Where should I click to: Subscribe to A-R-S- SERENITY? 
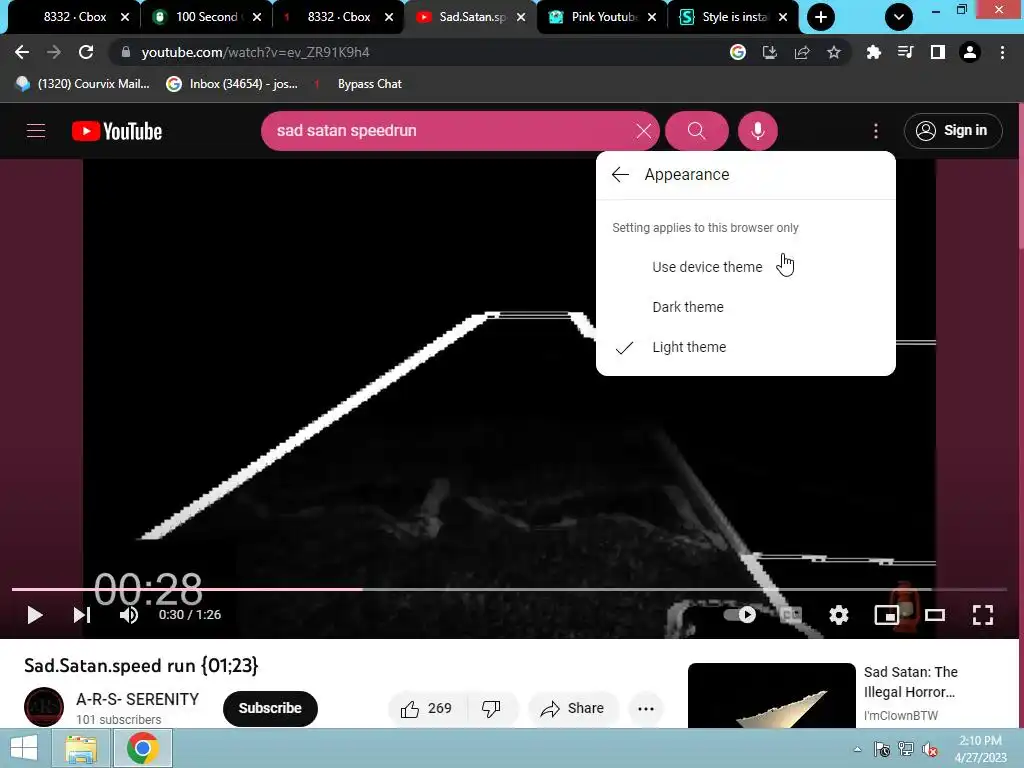pos(270,709)
